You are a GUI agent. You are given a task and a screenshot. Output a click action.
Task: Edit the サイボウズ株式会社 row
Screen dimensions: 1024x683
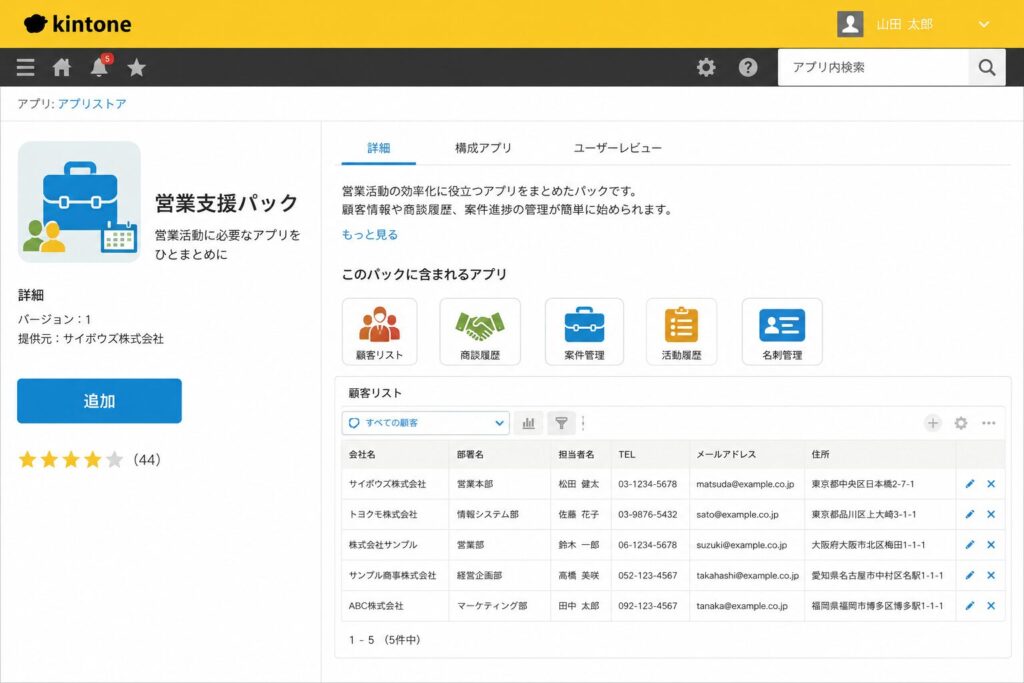tap(970, 484)
